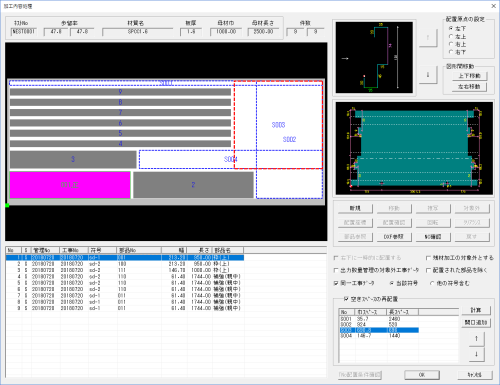
Task: Click the 上下移動 button
Action: click(469, 76)
